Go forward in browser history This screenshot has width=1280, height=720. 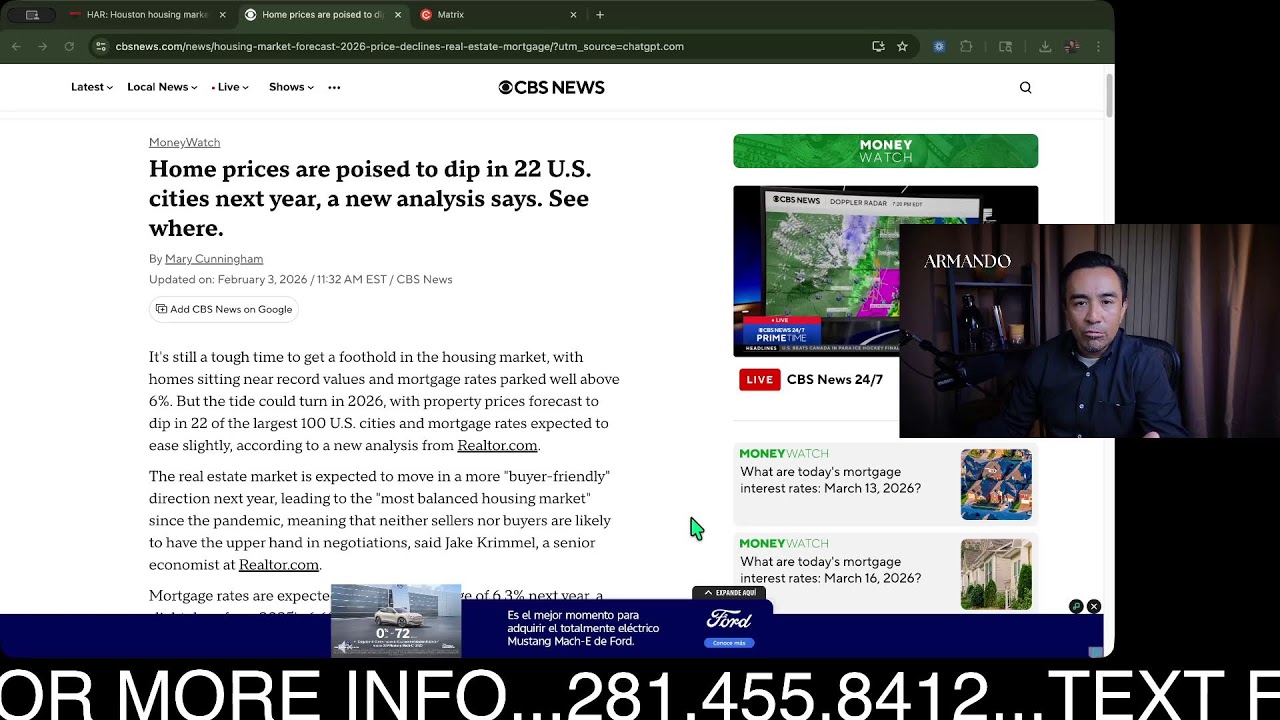(x=42, y=46)
